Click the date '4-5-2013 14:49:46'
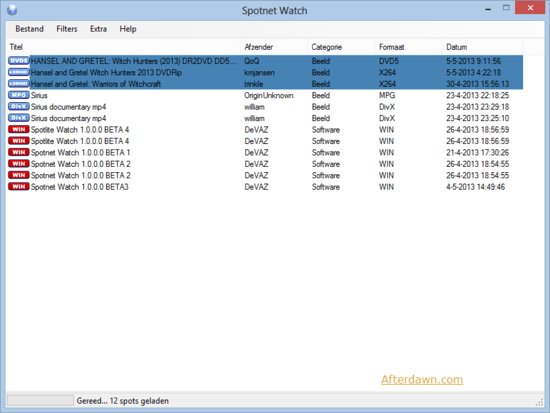 475,187
